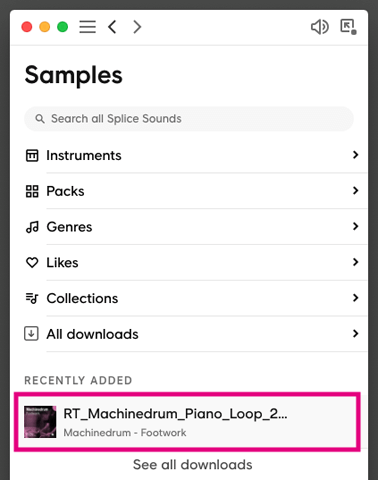Click the Genres music note icon
The width and height of the screenshot is (378, 480).
pos(32,227)
